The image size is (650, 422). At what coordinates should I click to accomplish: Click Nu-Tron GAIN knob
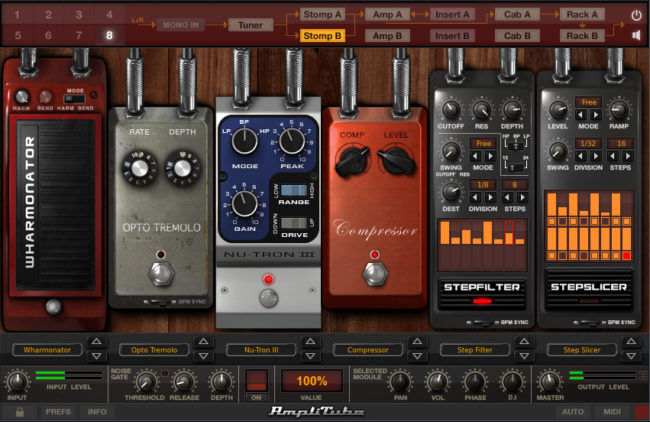tap(245, 204)
